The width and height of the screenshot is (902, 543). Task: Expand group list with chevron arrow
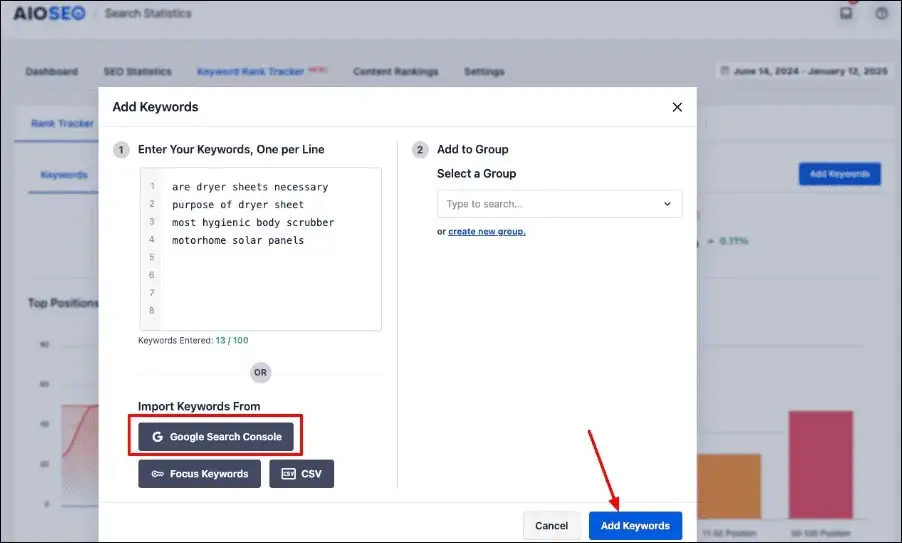pos(667,204)
